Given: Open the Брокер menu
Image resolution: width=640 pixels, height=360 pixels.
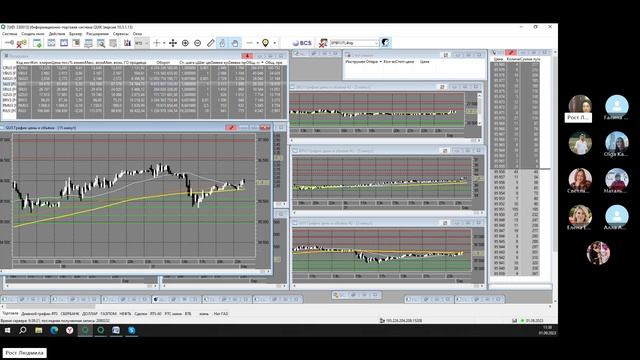Looking at the screenshot, I should click(x=76, y=34).
